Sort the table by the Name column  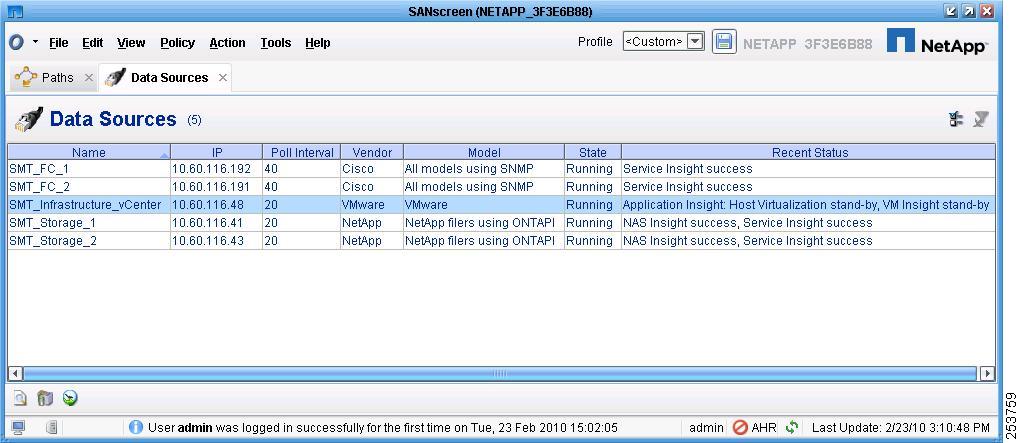pos(89,152)
